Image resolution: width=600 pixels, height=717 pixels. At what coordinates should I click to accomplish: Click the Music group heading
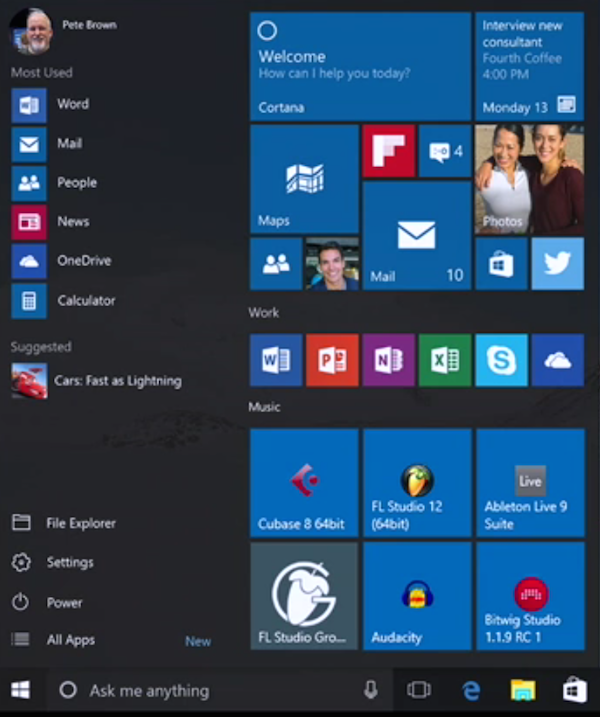pyautogui.click(x=264, y=407)
